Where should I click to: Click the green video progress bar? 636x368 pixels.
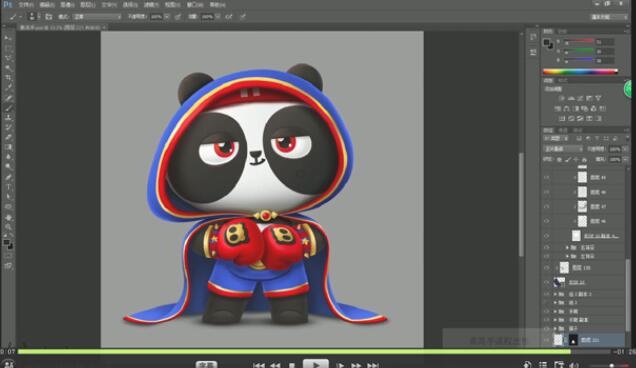(294, 352)
